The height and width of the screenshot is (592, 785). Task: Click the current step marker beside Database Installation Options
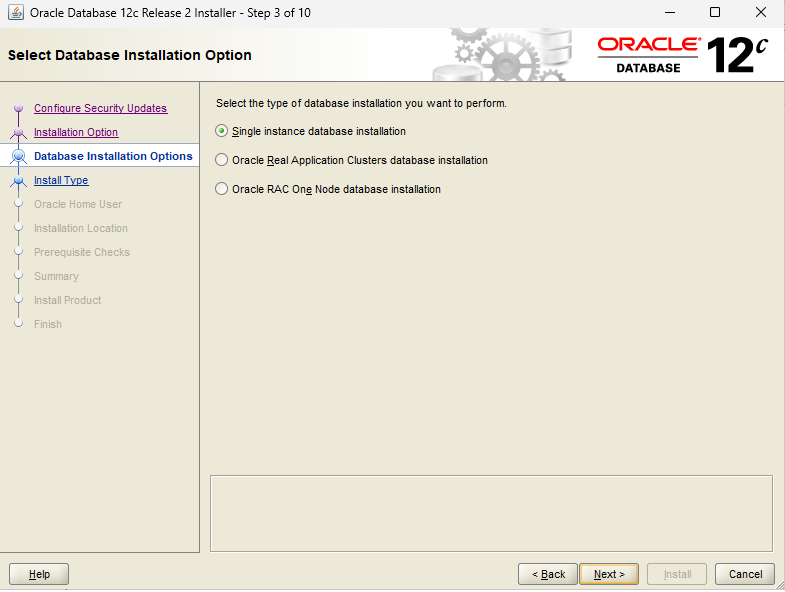point(19,156)
